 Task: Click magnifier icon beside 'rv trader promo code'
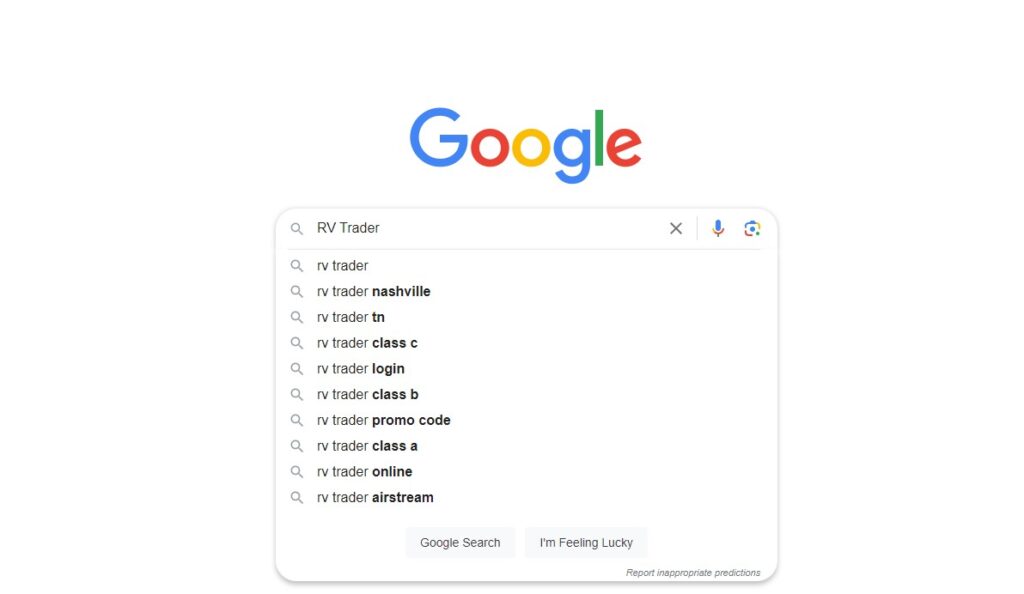pyautogui.click(x=296, y=420)
